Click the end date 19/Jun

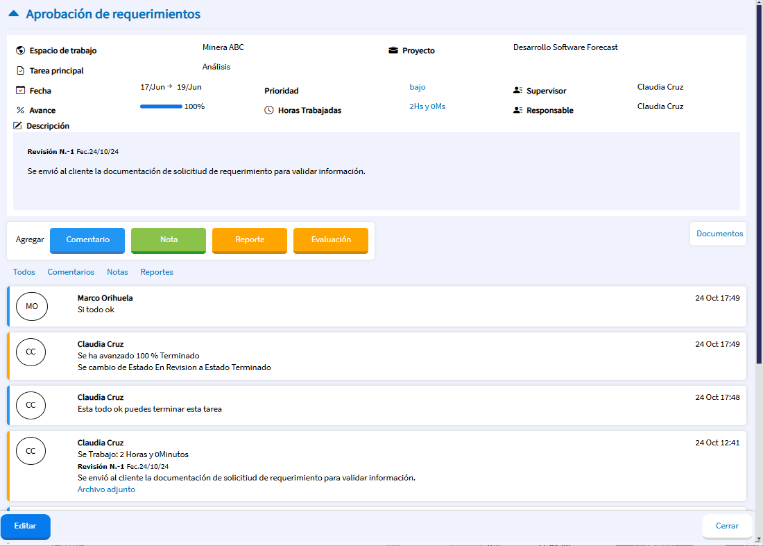tap(189, 87)
